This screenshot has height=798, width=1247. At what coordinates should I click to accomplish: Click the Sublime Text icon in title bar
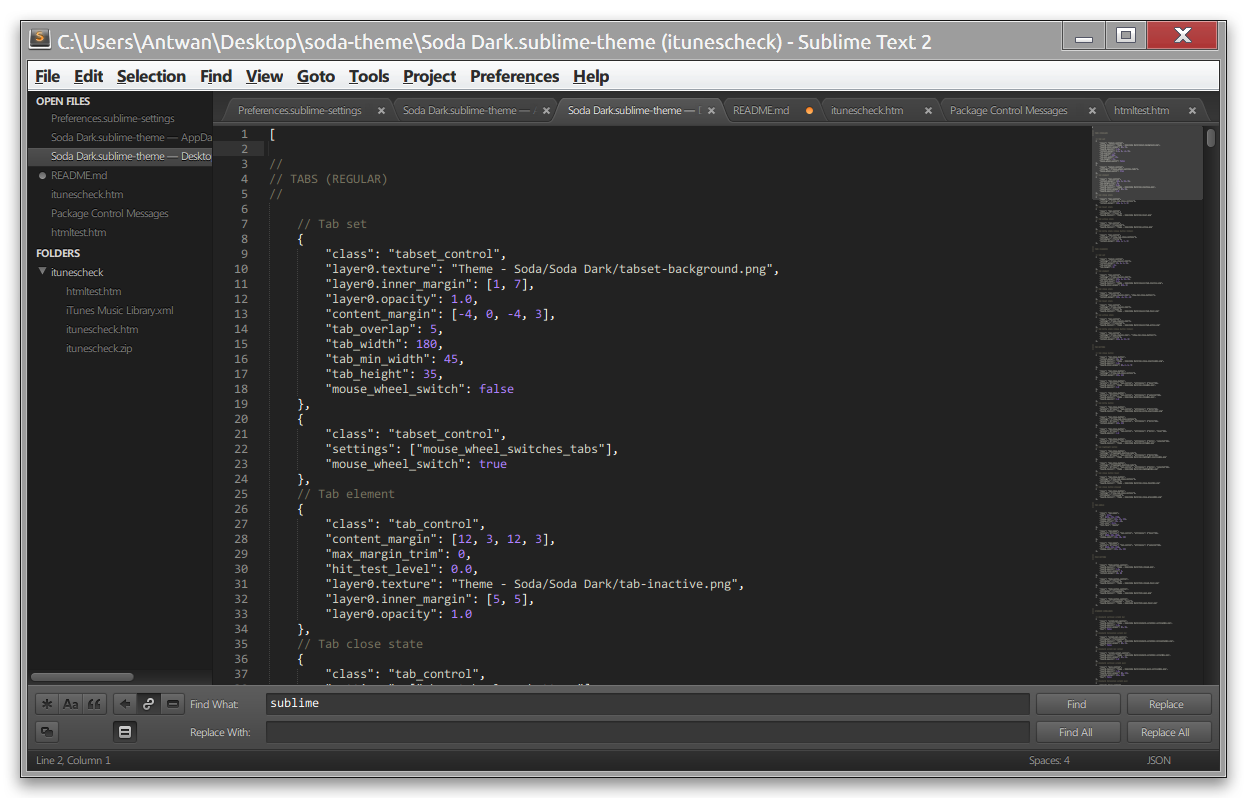pos(40,40)
